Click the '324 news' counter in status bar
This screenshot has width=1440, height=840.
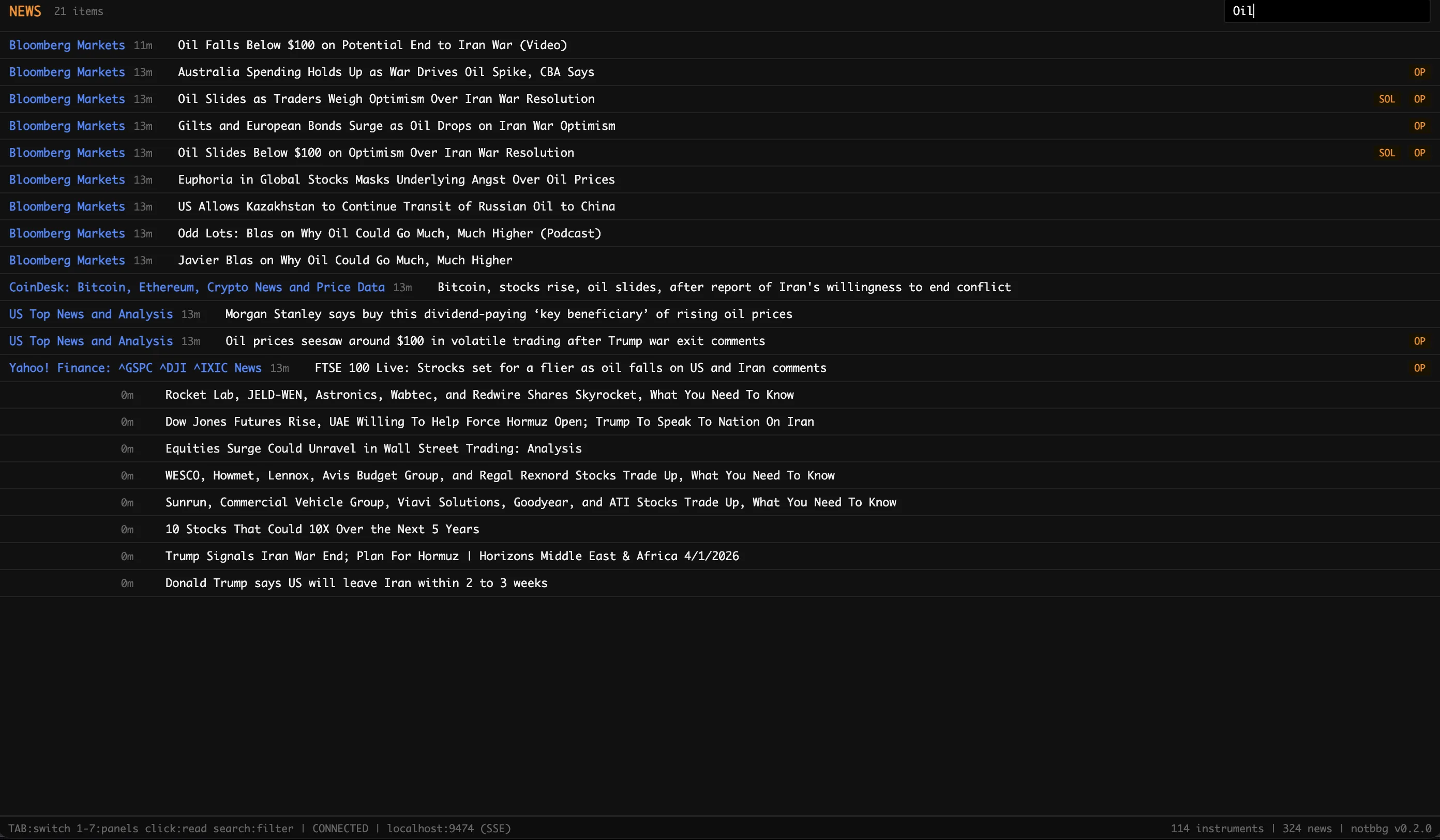tap(1307, 828)
